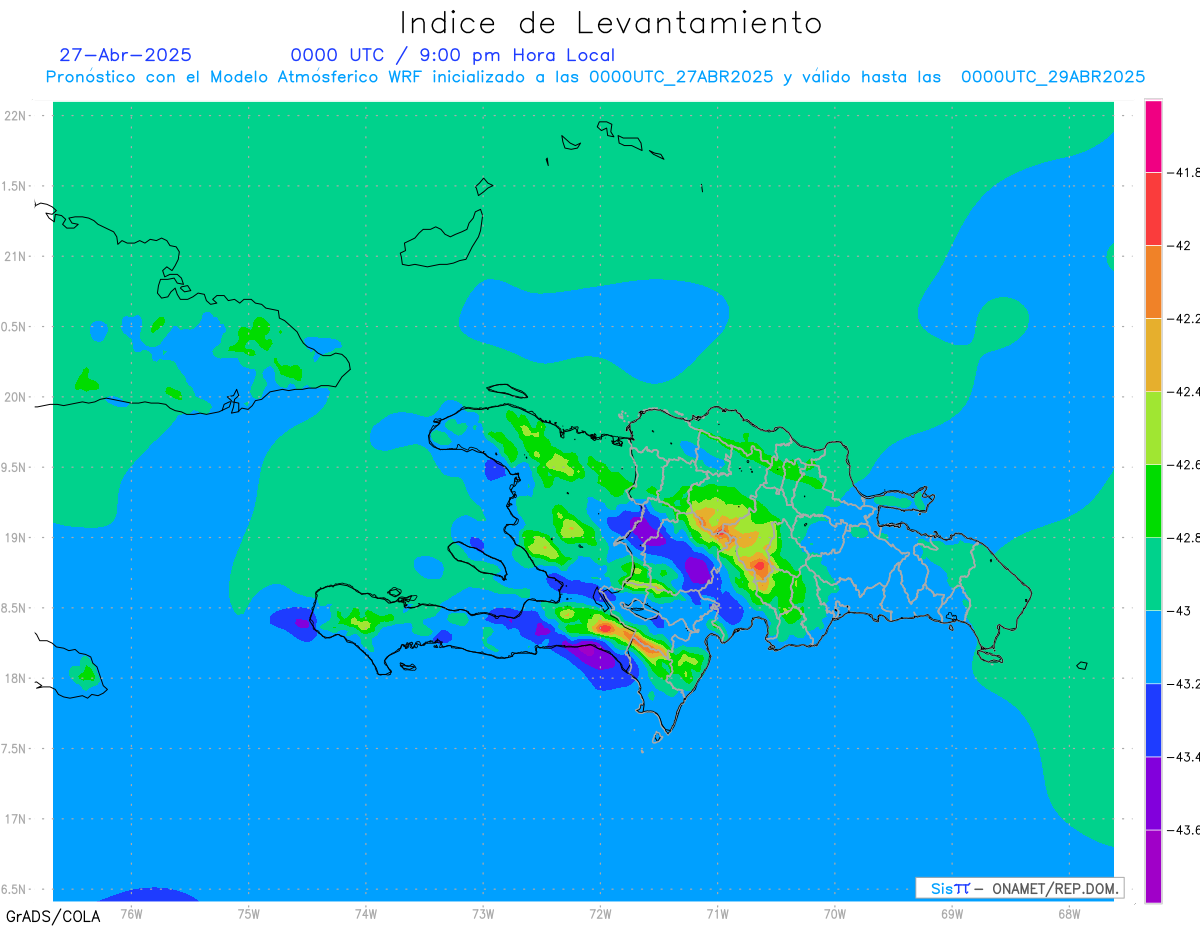Pick the red swatch between -41.8 and -42
This screenshot has height=927, width=1200.
[x=1153, y=208]
